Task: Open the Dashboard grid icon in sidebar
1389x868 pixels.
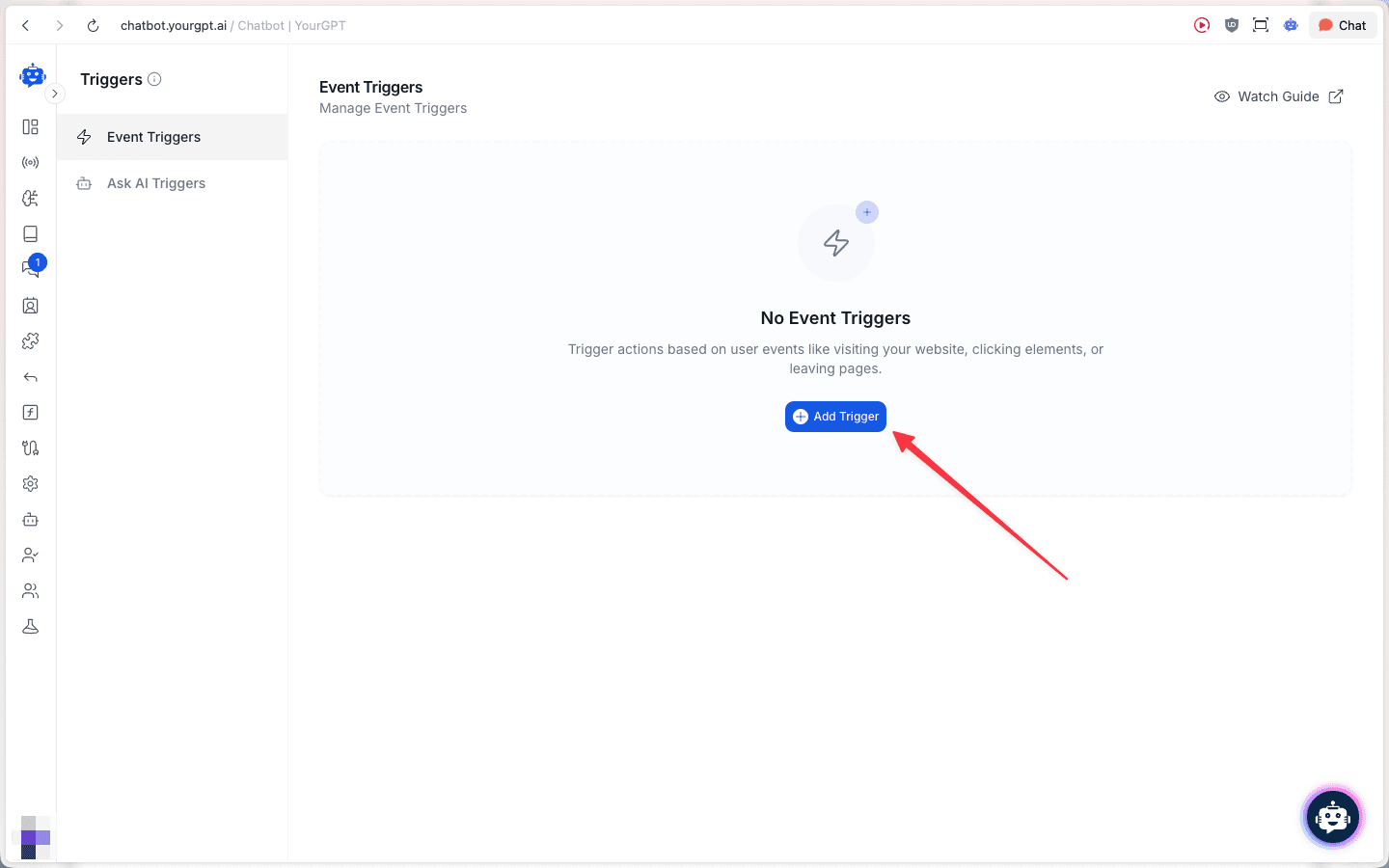Action: tap(30, 126)
